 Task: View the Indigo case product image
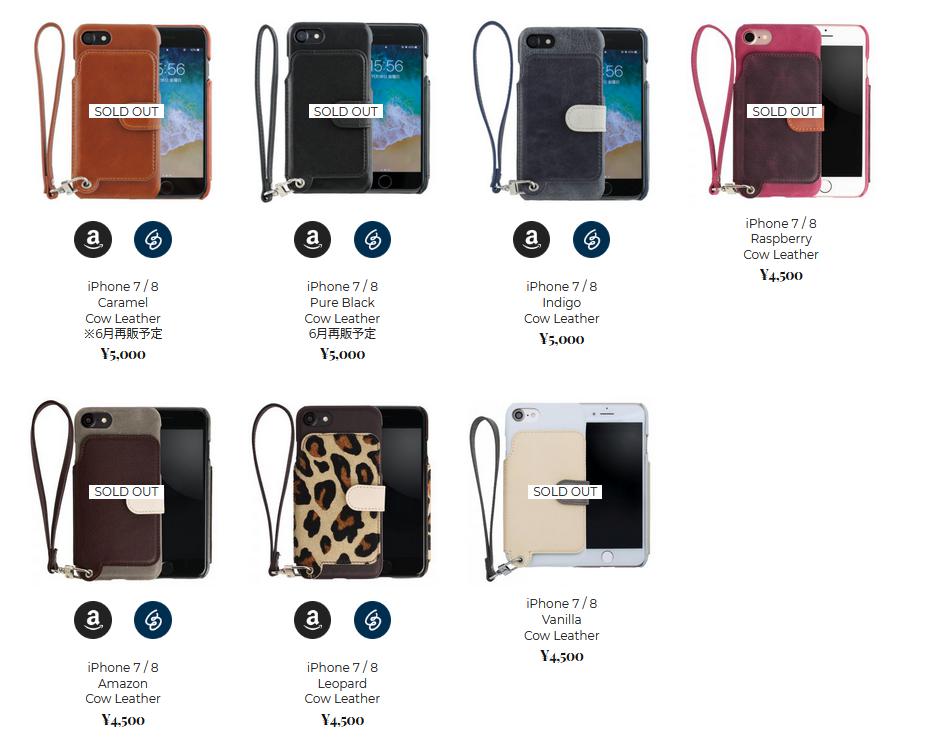(562, 111)
